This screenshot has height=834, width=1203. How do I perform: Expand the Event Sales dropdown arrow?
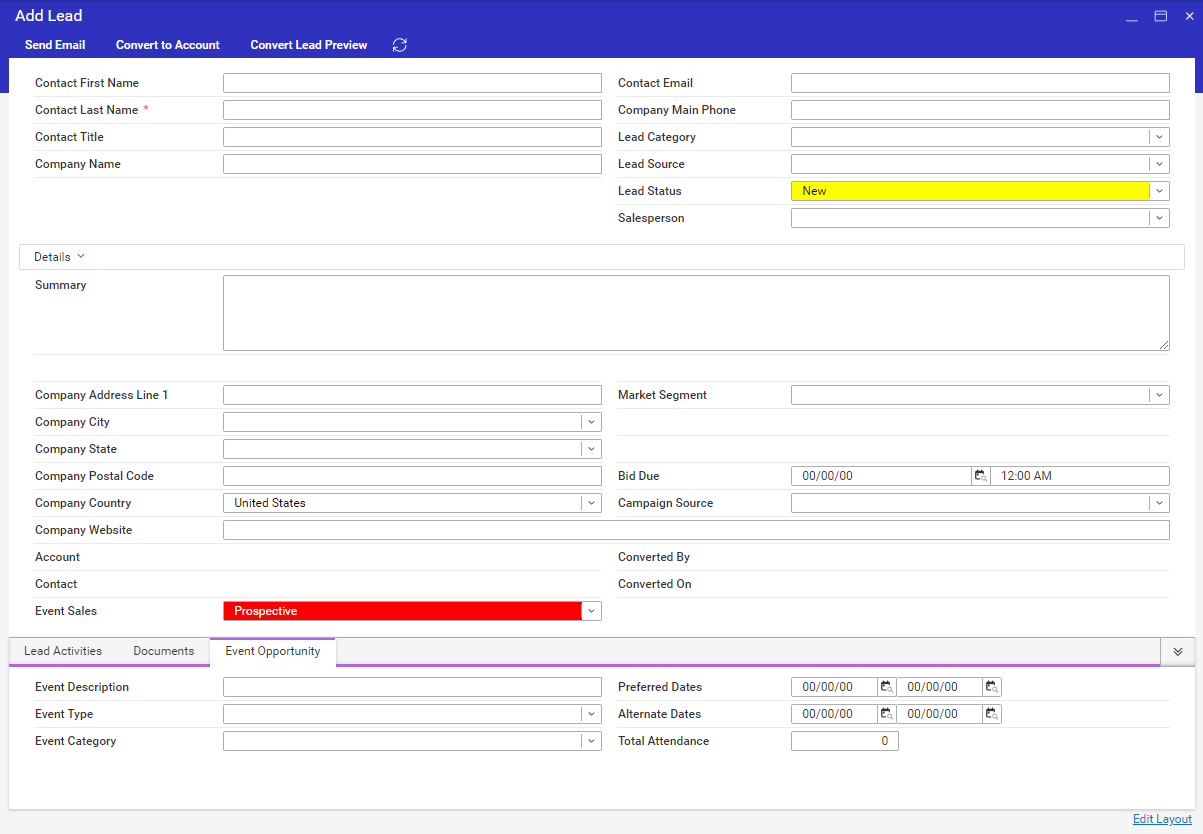coord(591,611)
